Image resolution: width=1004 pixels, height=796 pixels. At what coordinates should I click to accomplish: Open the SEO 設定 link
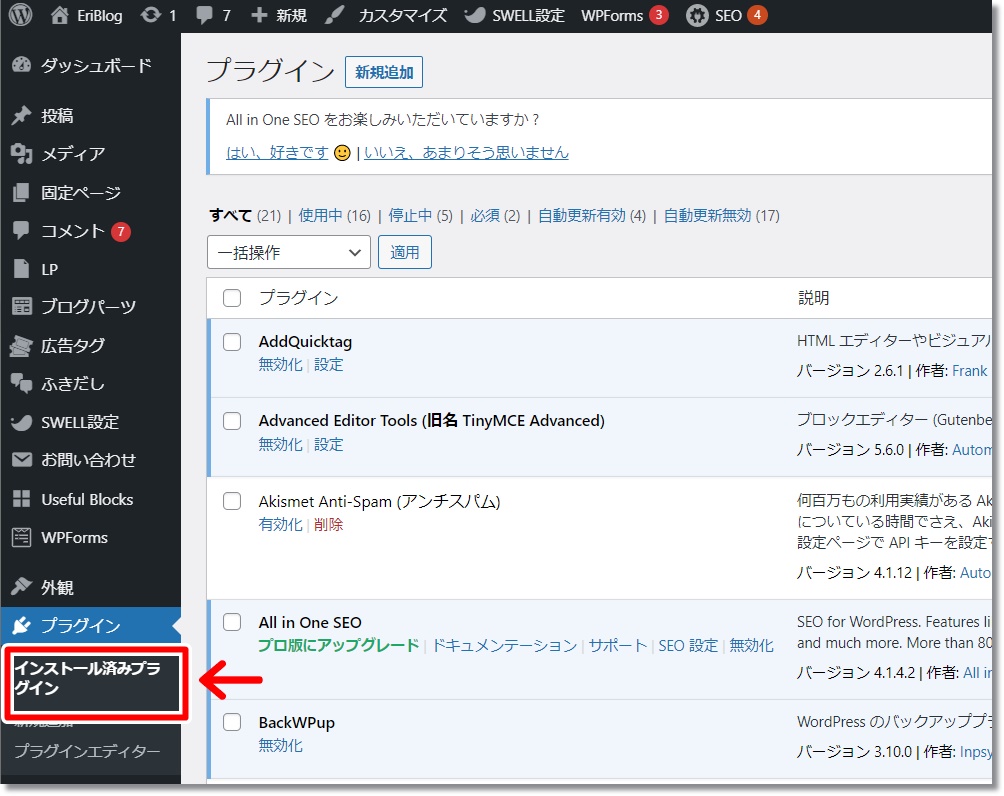click(x=688, y=646)
